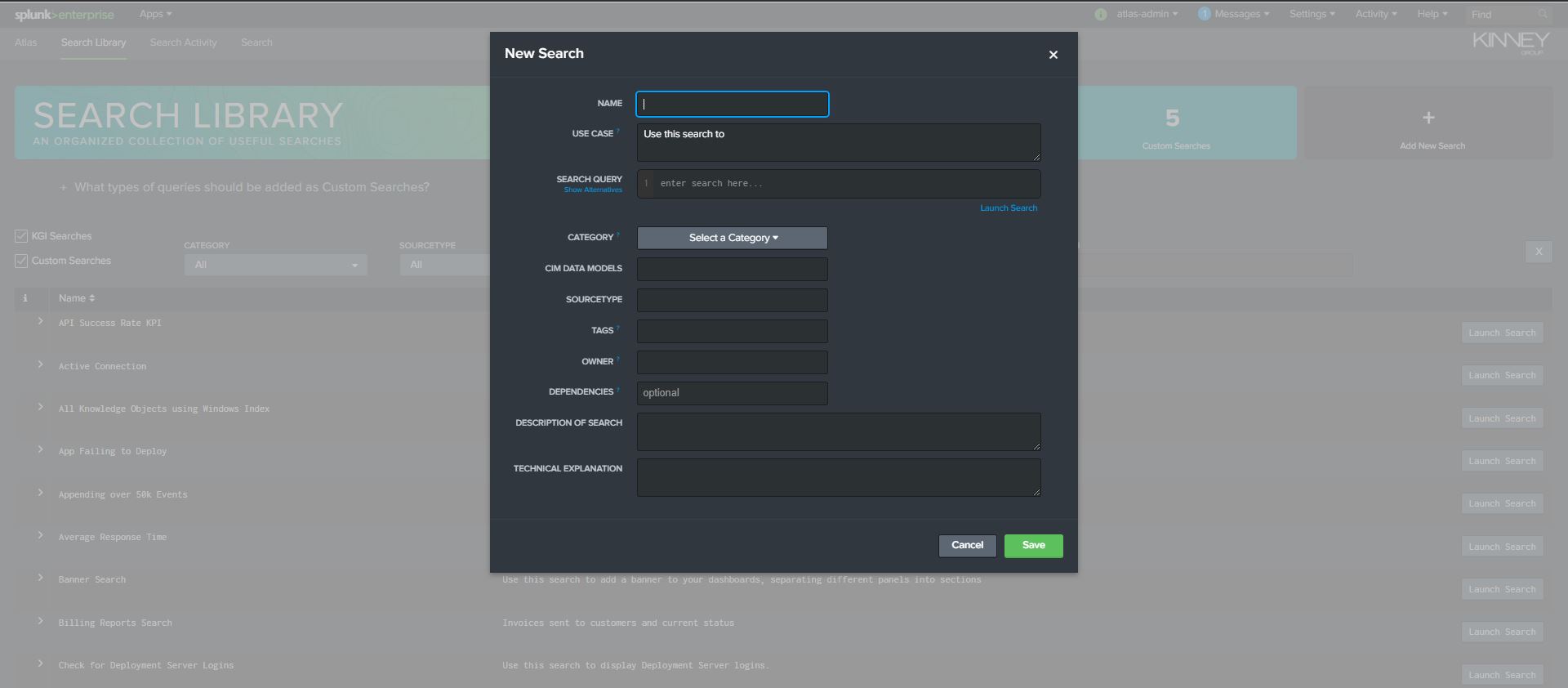Click the info column header icon

(x=24, y=298)
